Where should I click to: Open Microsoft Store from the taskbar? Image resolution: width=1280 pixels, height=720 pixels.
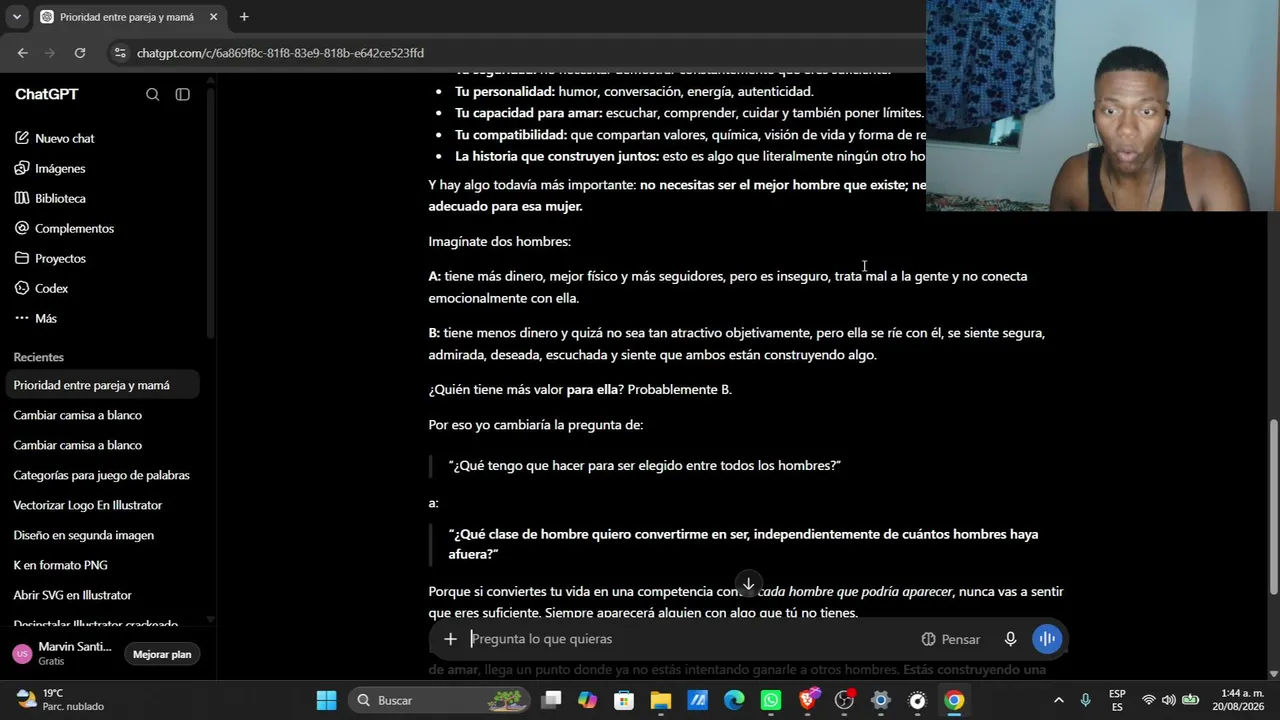pyautogui.click(x=624, y=700)
